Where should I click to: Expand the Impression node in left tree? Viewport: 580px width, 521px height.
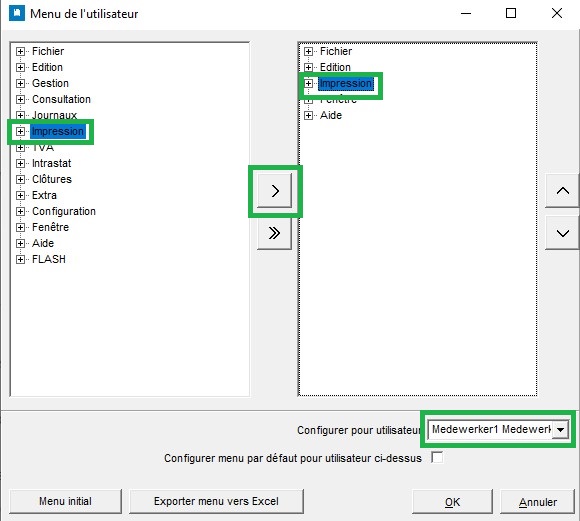click(x=20, y=131)
